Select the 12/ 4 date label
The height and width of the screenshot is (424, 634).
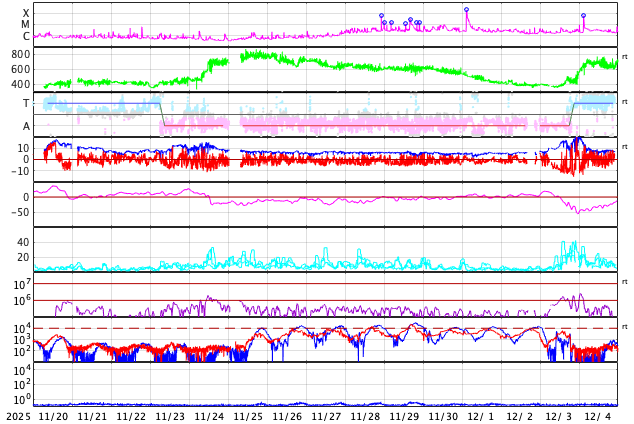pos(598,416)
